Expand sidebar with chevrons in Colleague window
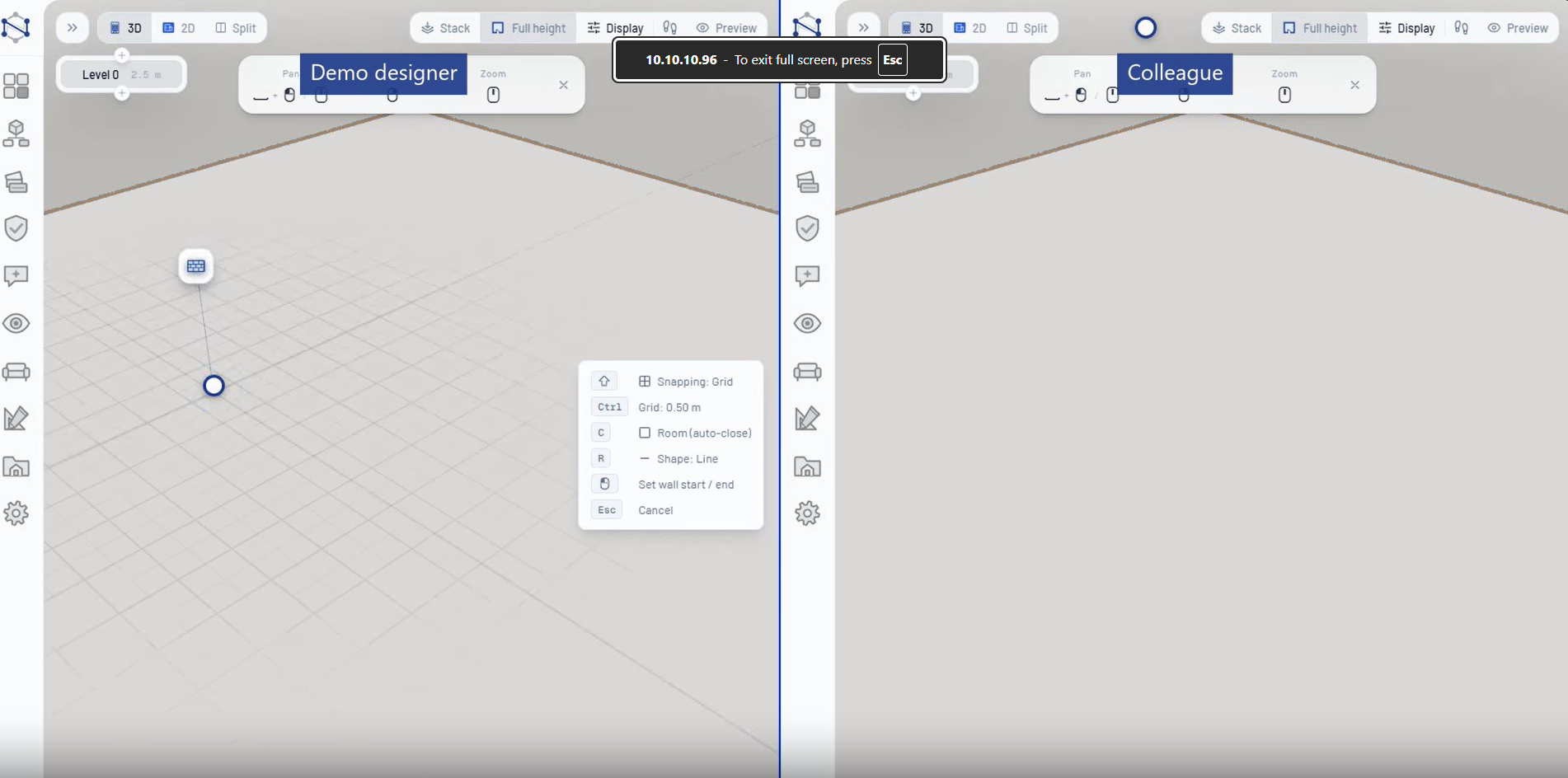Viewport: 1568px width, 778px height. [x=864, y=28]
